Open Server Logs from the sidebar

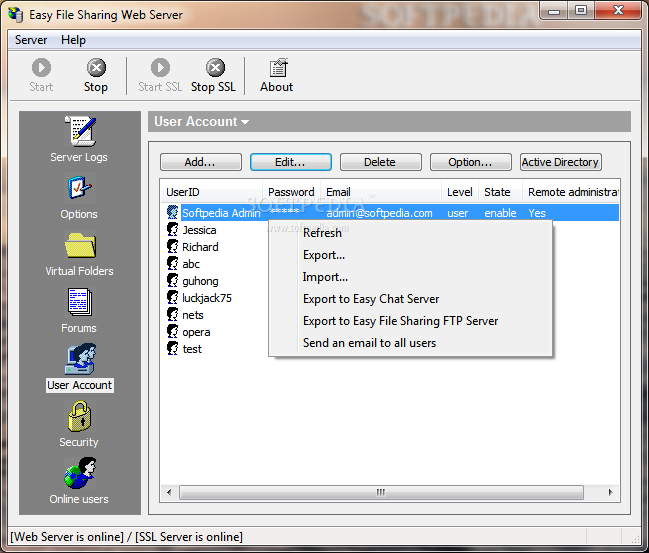81,131
